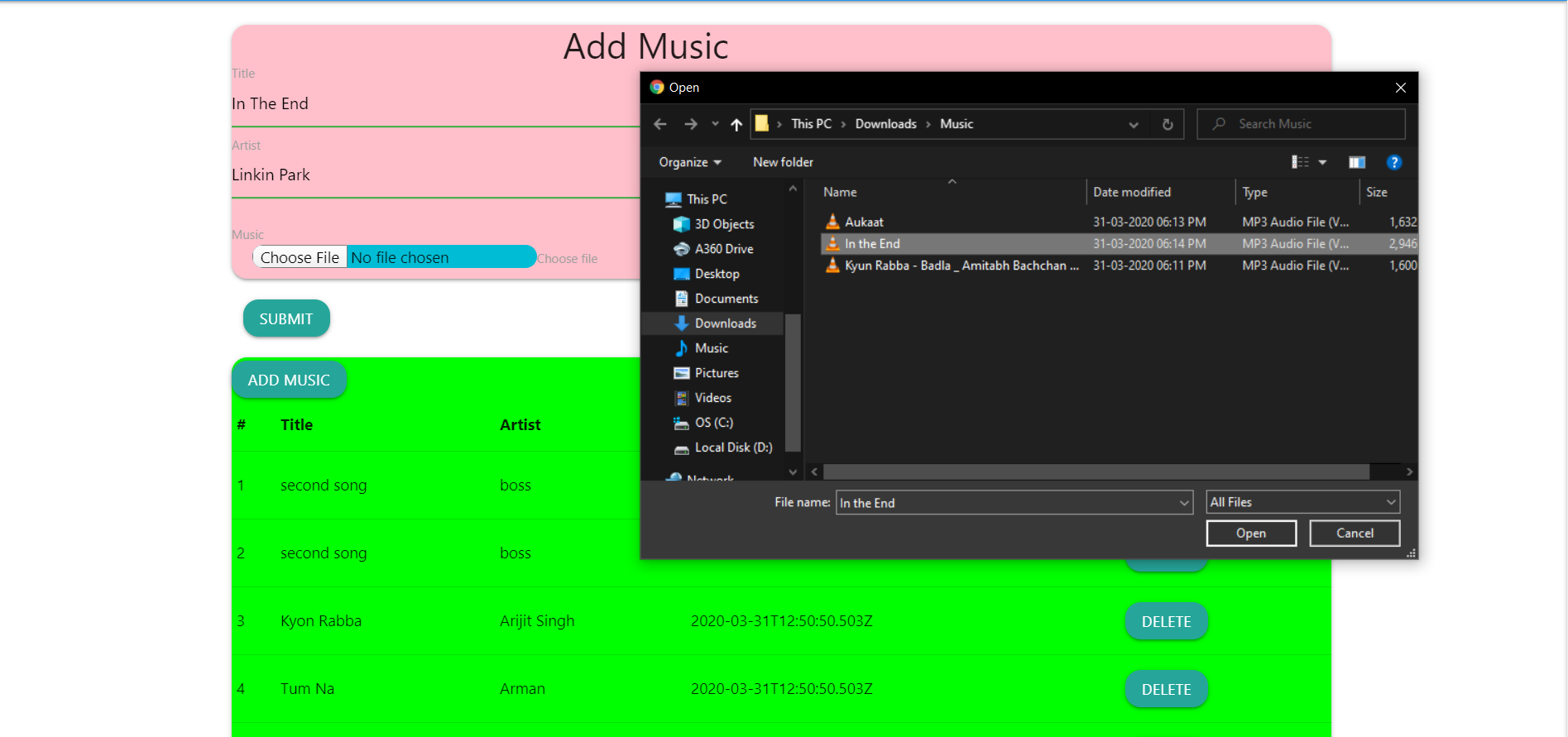Sort files by Type column
Image resolution: width=1568 pixels, height=737 pixels.
tap(1297, 192)
